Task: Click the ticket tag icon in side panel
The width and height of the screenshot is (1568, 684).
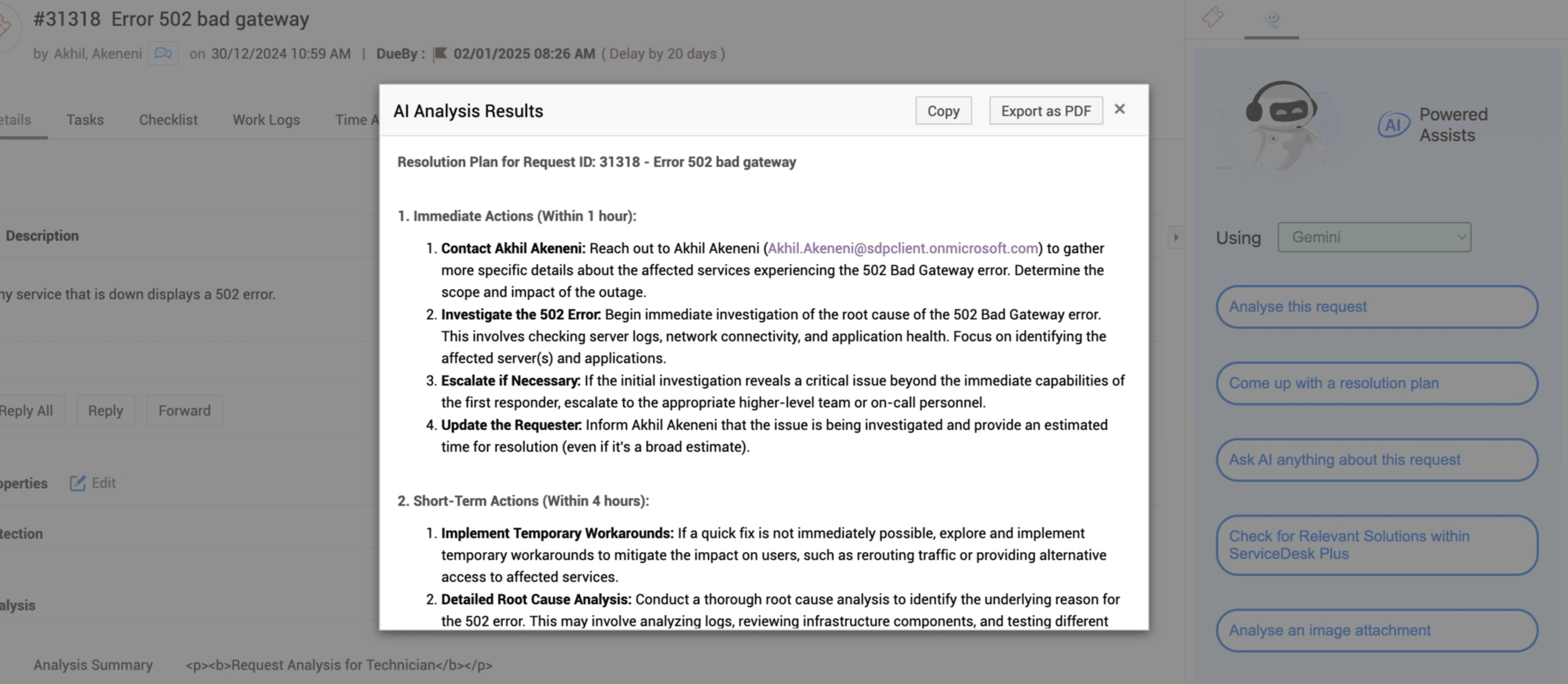Action: (x=1212, y=16)
